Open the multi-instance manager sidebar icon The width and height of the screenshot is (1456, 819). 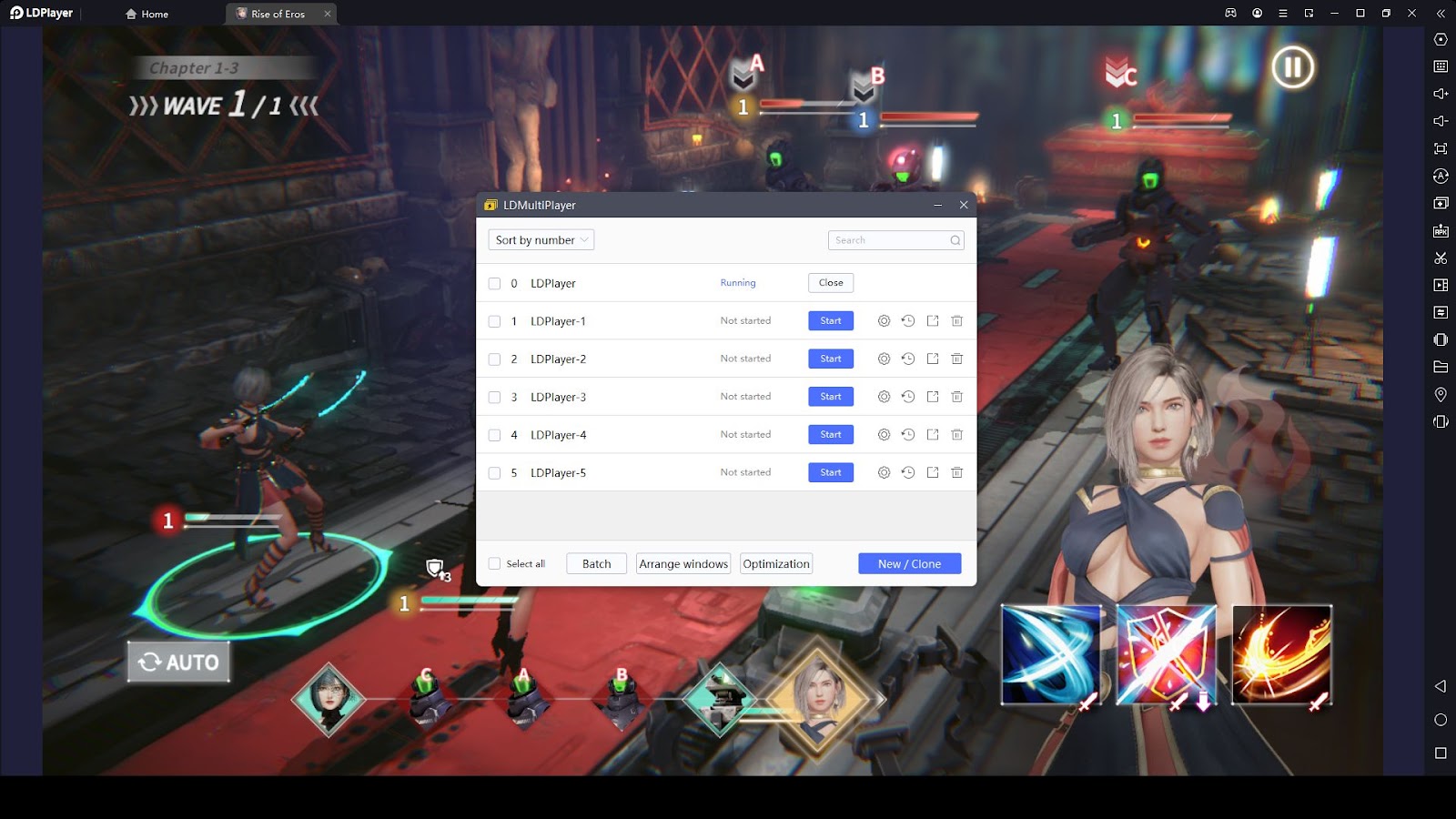click(1441, 203)
